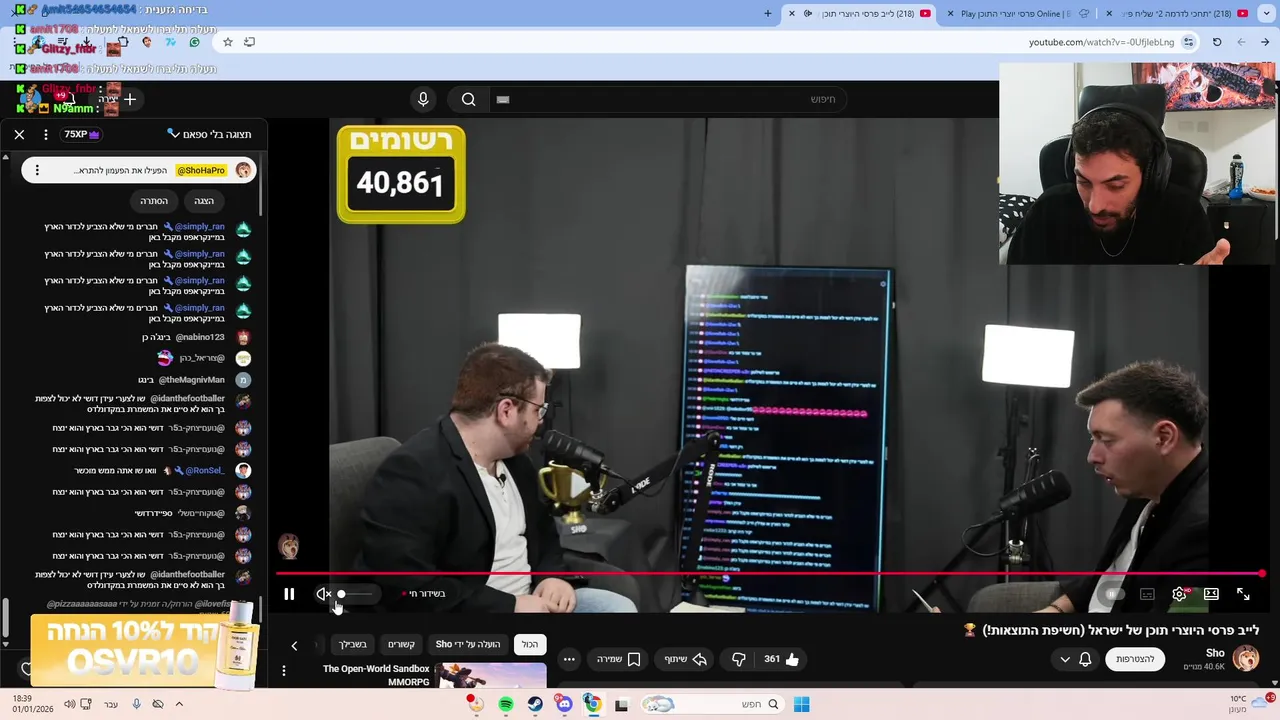Like the video with thumbs up (361)
Screen dimensions: 1280x720
(x=782, y=659)
